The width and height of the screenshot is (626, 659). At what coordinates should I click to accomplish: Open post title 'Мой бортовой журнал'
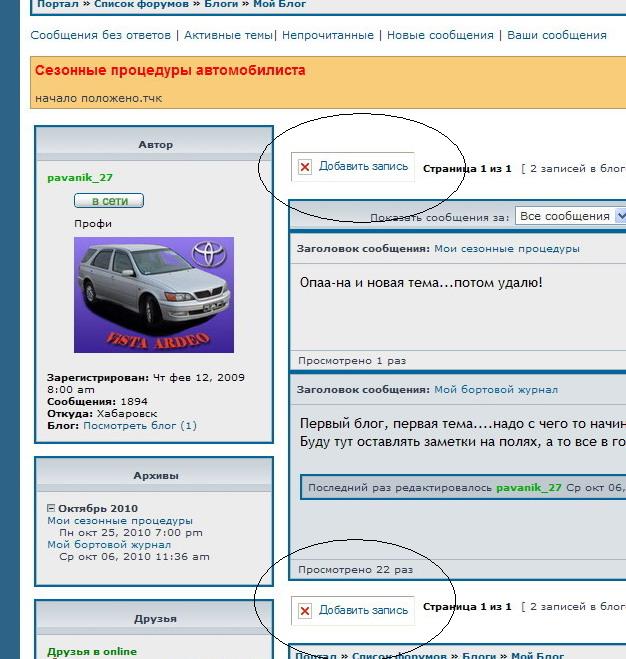495,389
